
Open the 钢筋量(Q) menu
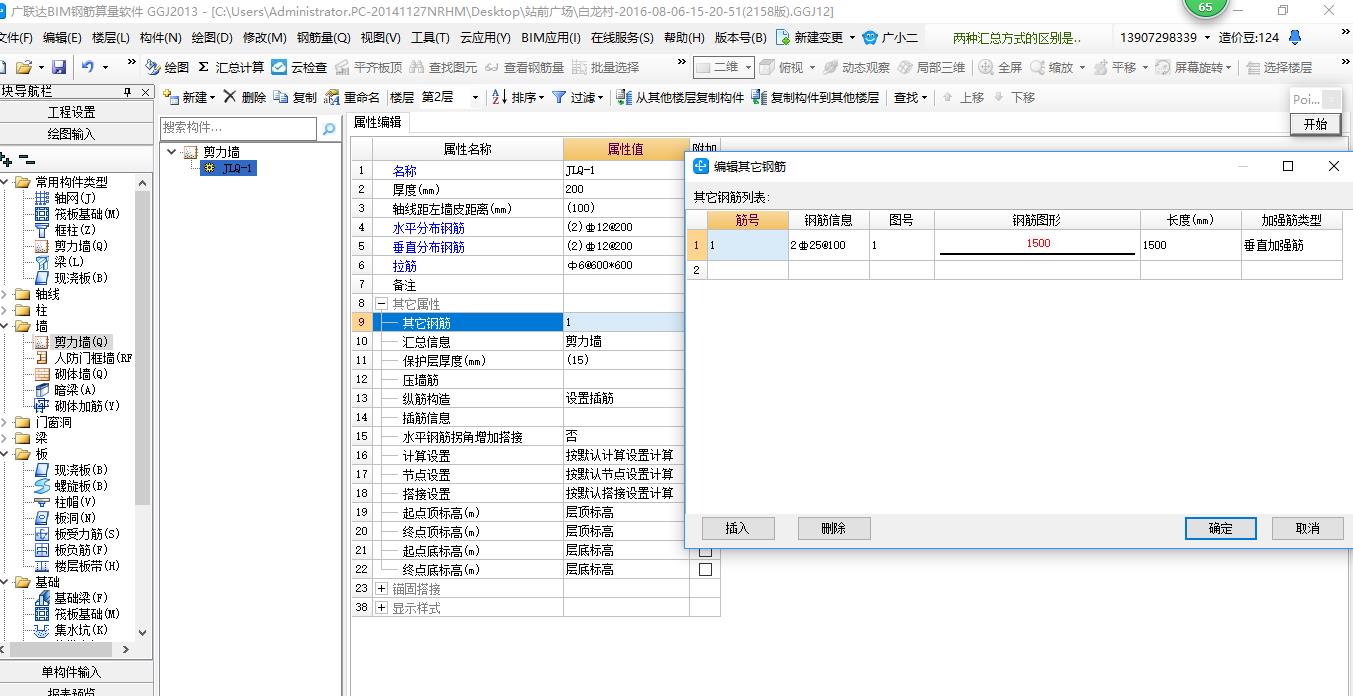coord(323,38)
